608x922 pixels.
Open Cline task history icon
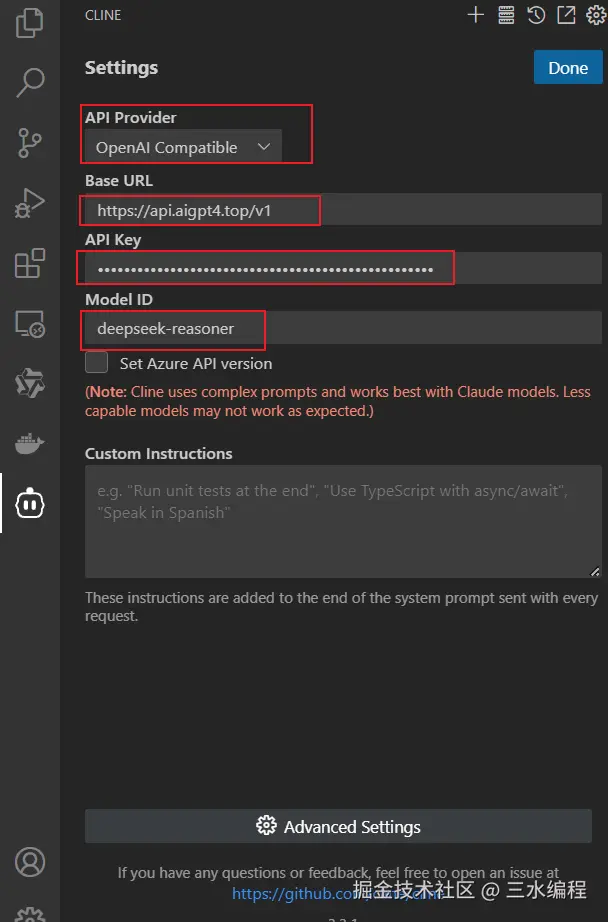(x=536, y=15)
